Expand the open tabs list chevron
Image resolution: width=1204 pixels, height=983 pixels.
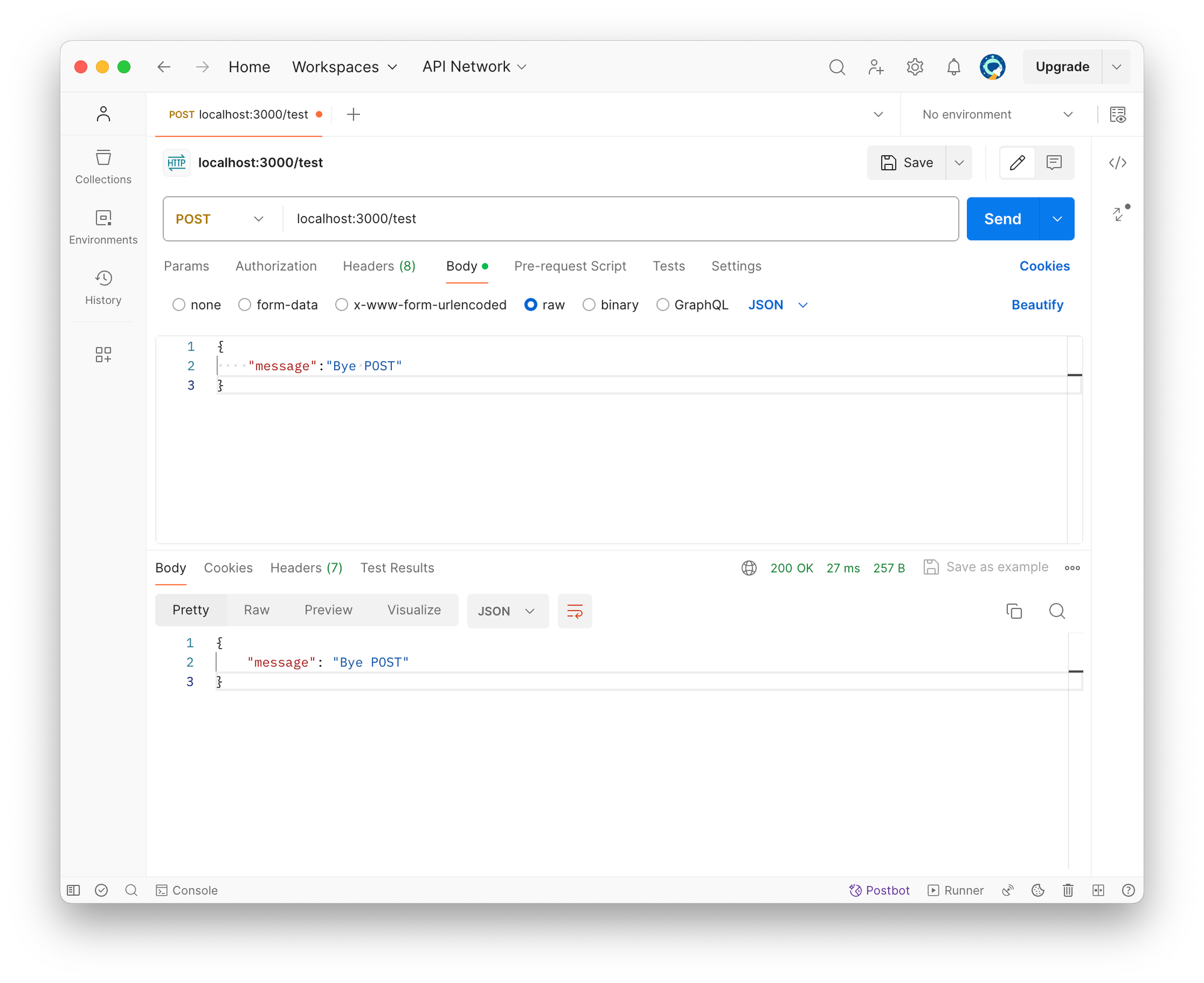pos(878,114)
